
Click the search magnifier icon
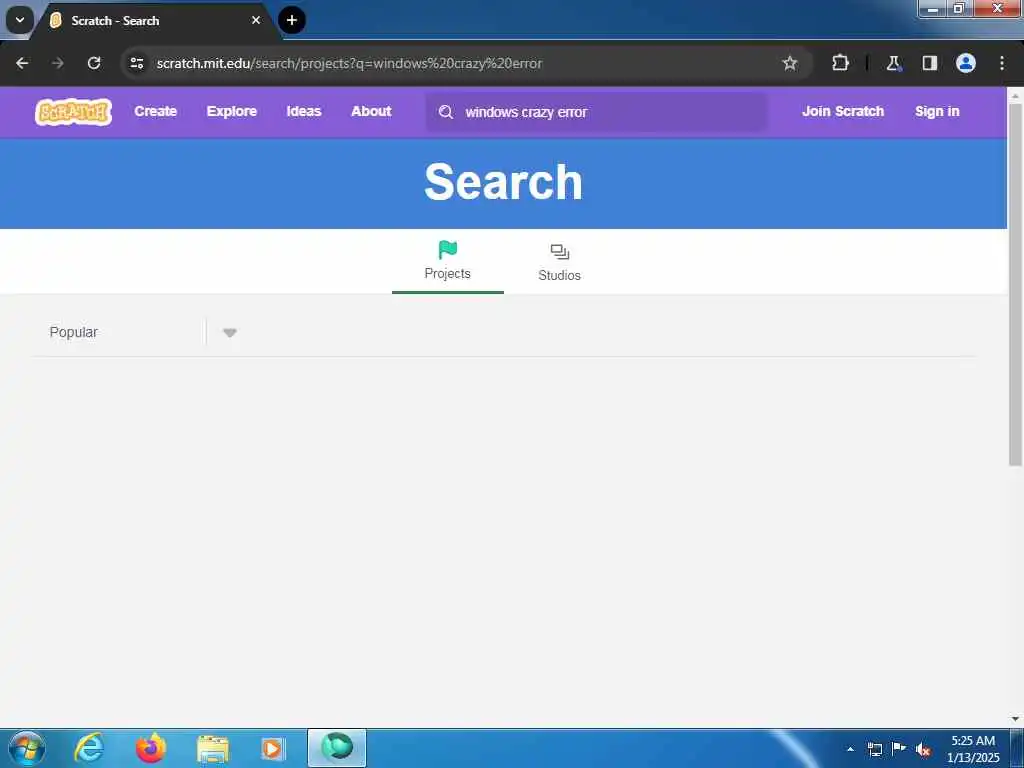[x=445, y=112]
